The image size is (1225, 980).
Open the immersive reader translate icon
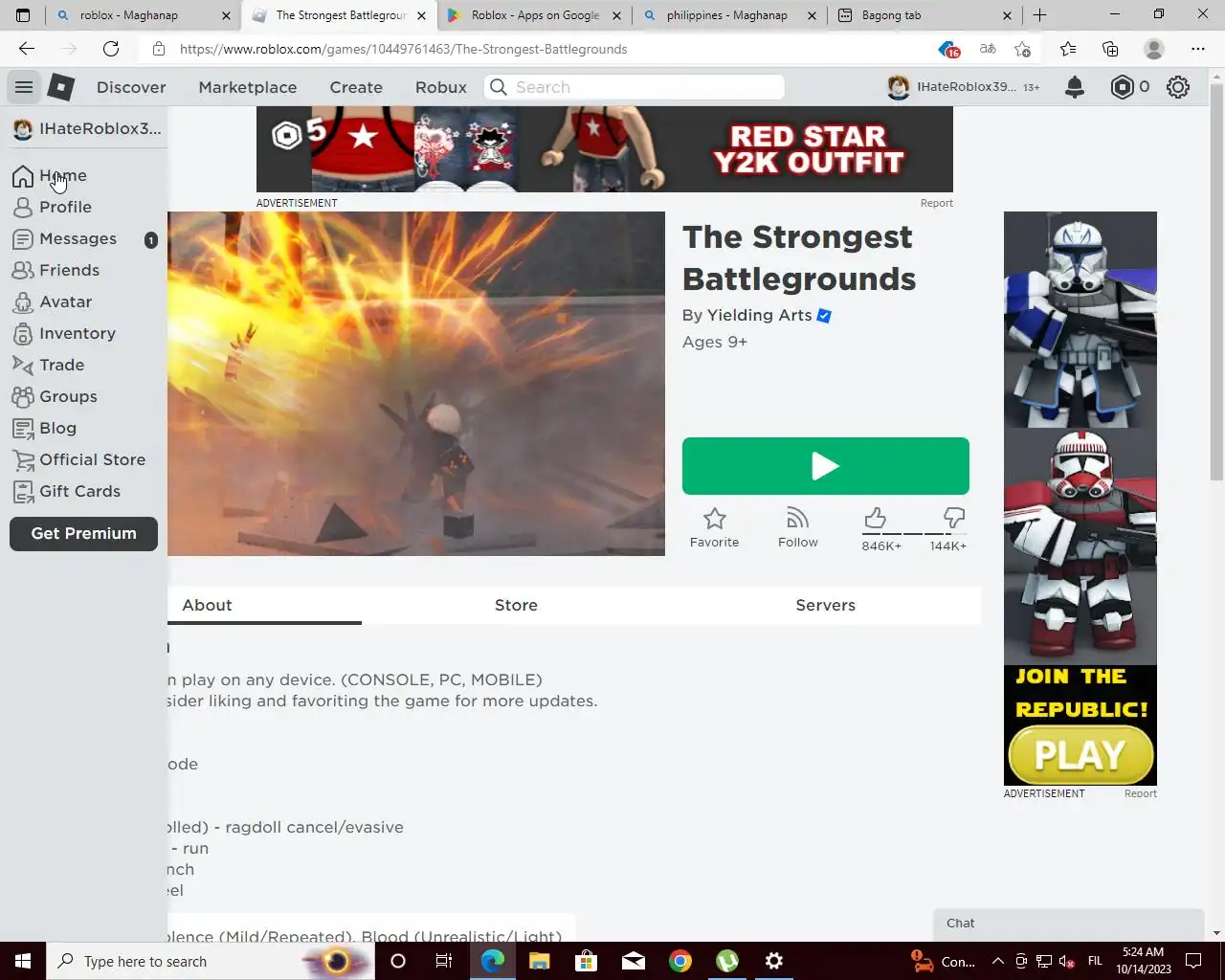pos(988,49)
